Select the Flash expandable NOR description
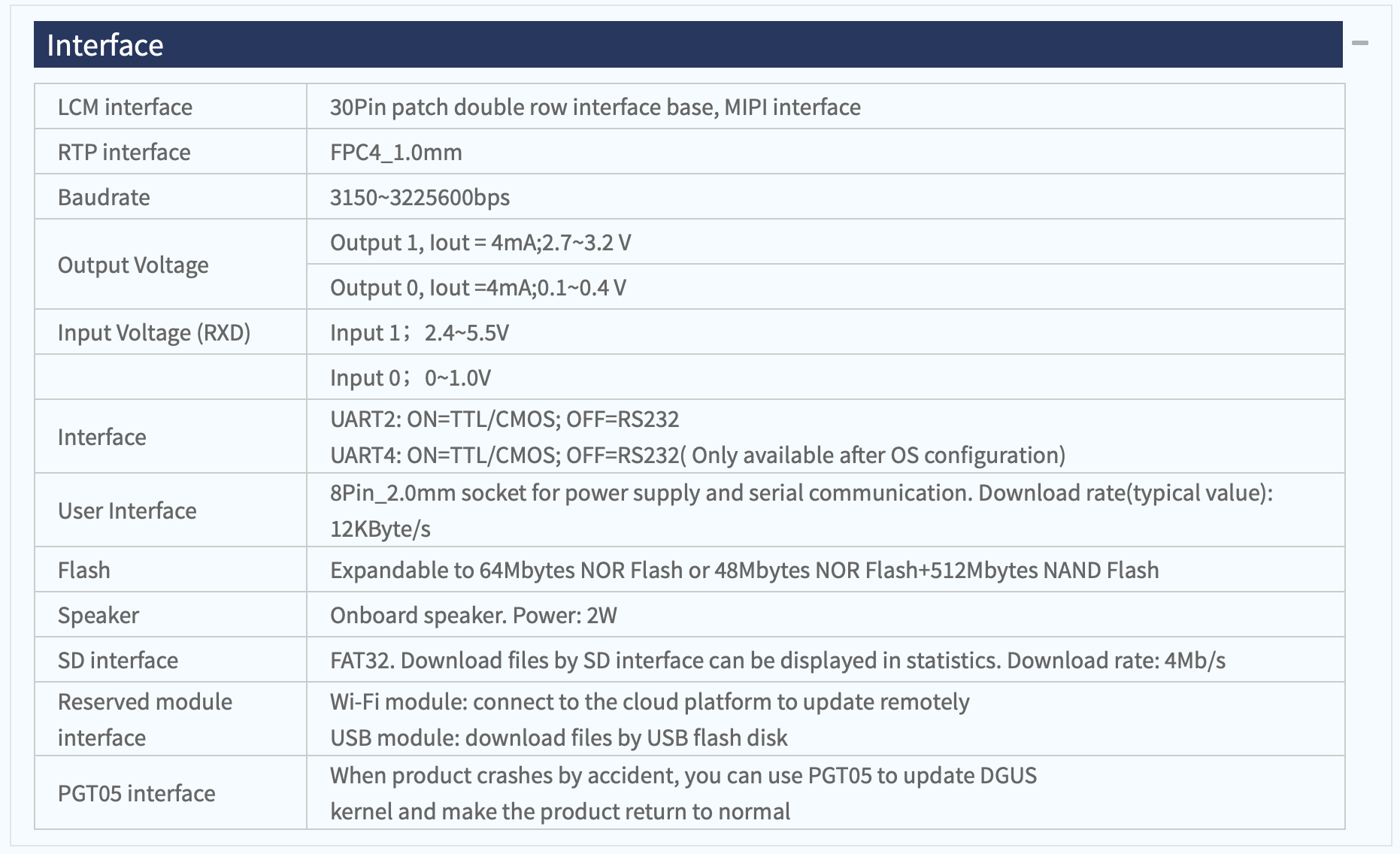Screen dimensions: 1400x854 [x=744, y=570]
